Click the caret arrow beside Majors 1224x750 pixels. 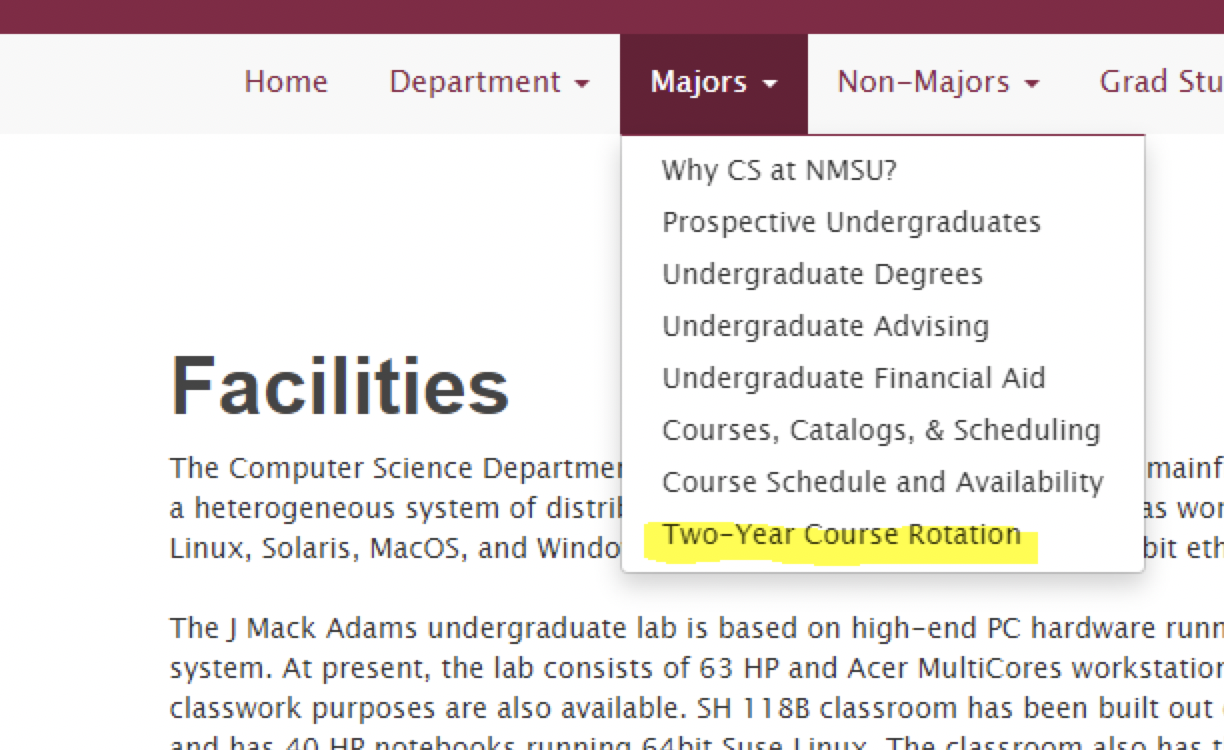[x=770, y=84]
